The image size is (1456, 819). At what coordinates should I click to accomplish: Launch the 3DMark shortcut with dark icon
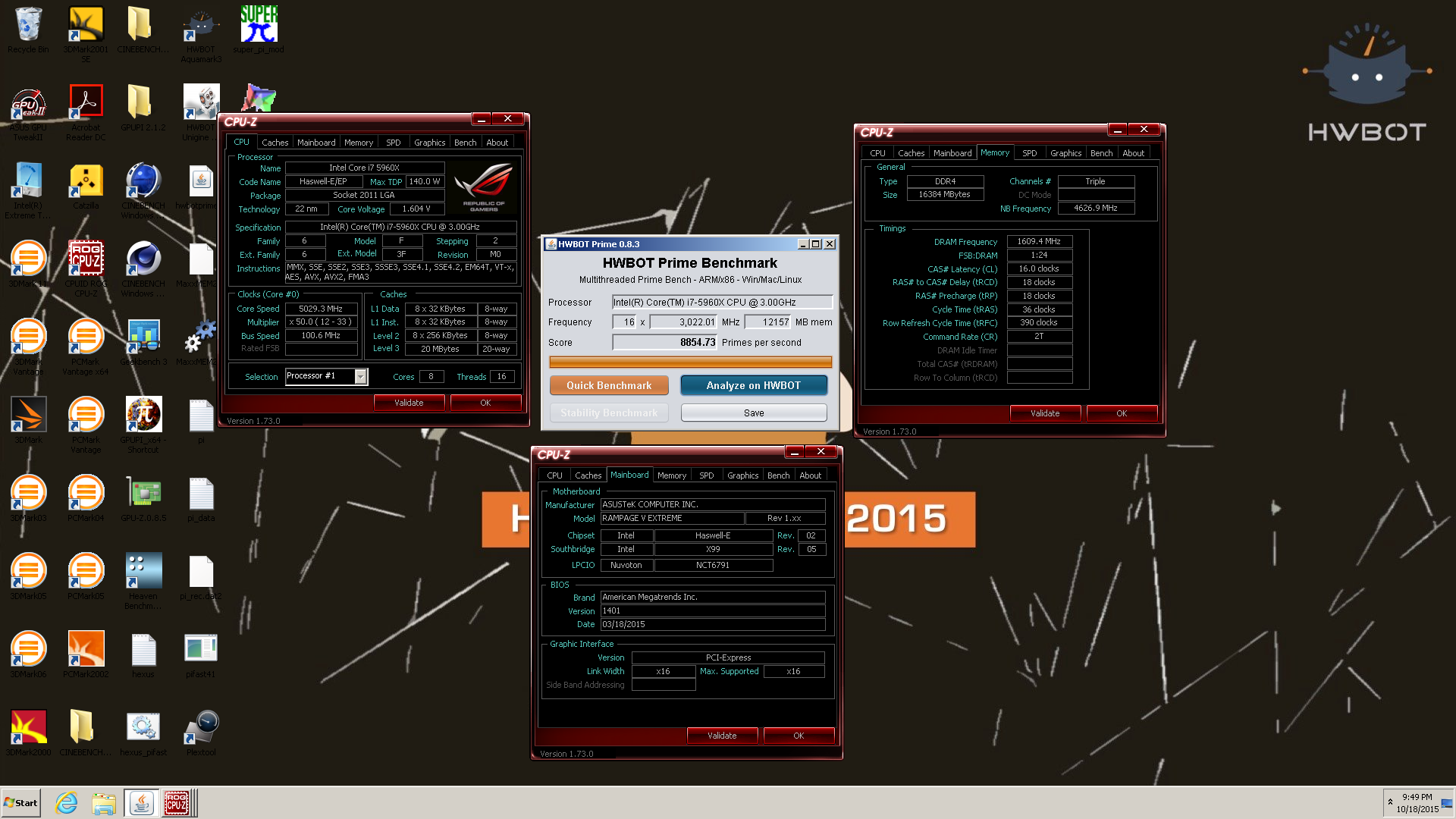click(28, 420)
